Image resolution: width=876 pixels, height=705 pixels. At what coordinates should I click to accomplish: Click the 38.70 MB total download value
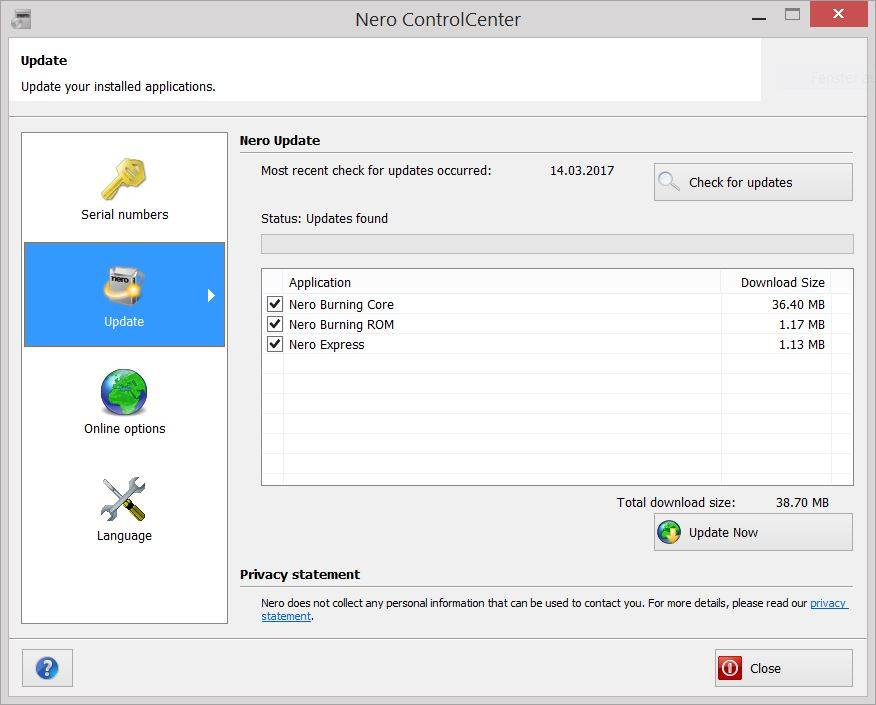(802, 503)
